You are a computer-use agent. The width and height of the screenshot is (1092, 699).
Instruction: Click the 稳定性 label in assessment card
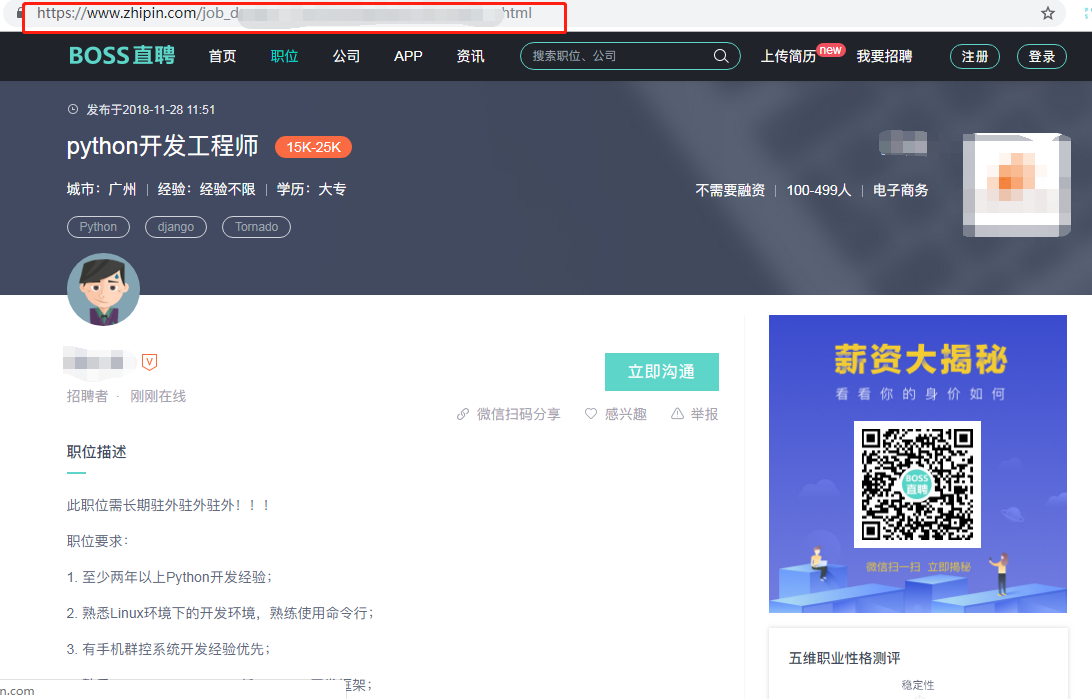(918, 685)
